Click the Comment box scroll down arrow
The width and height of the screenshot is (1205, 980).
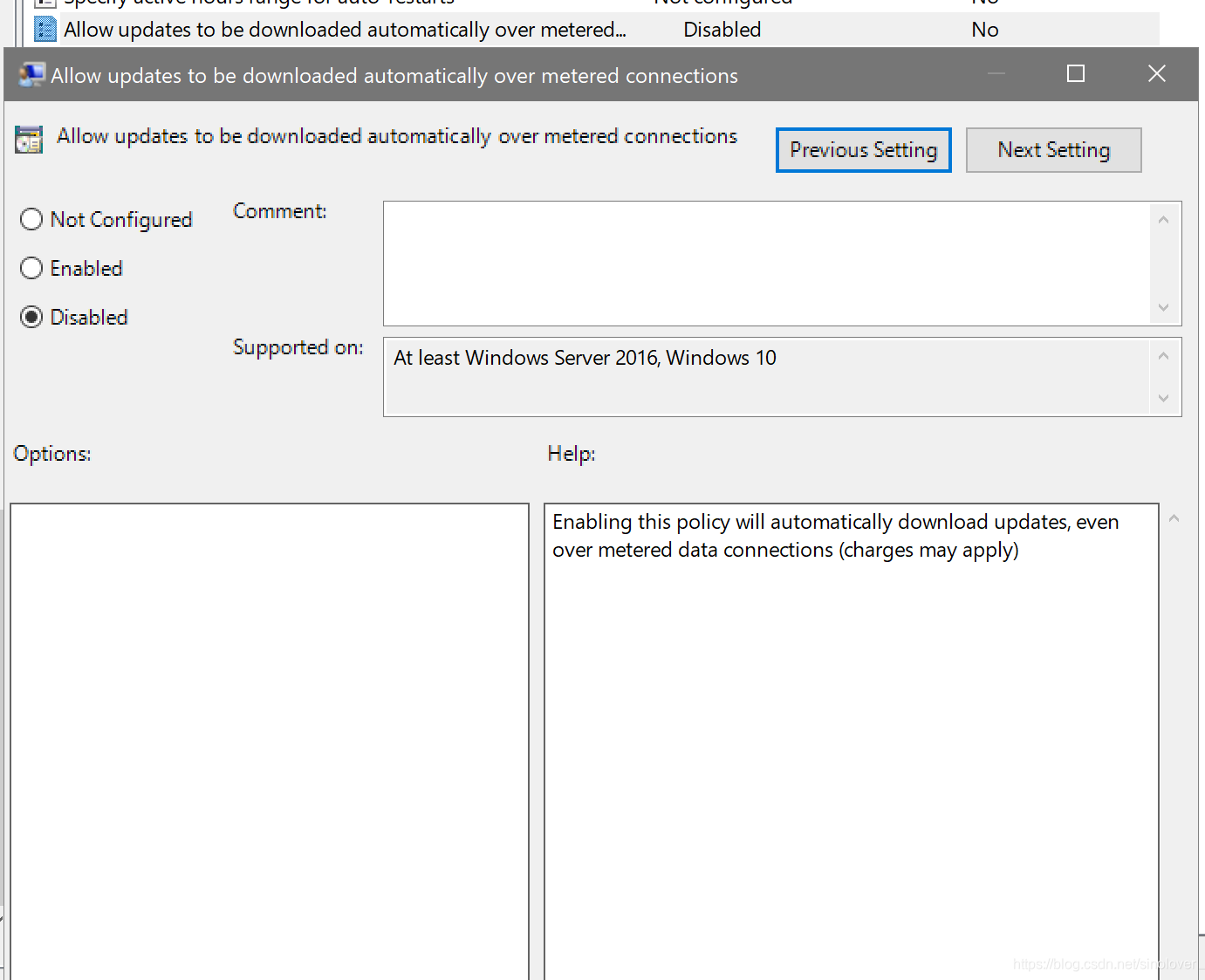[x=1163, y=307]
